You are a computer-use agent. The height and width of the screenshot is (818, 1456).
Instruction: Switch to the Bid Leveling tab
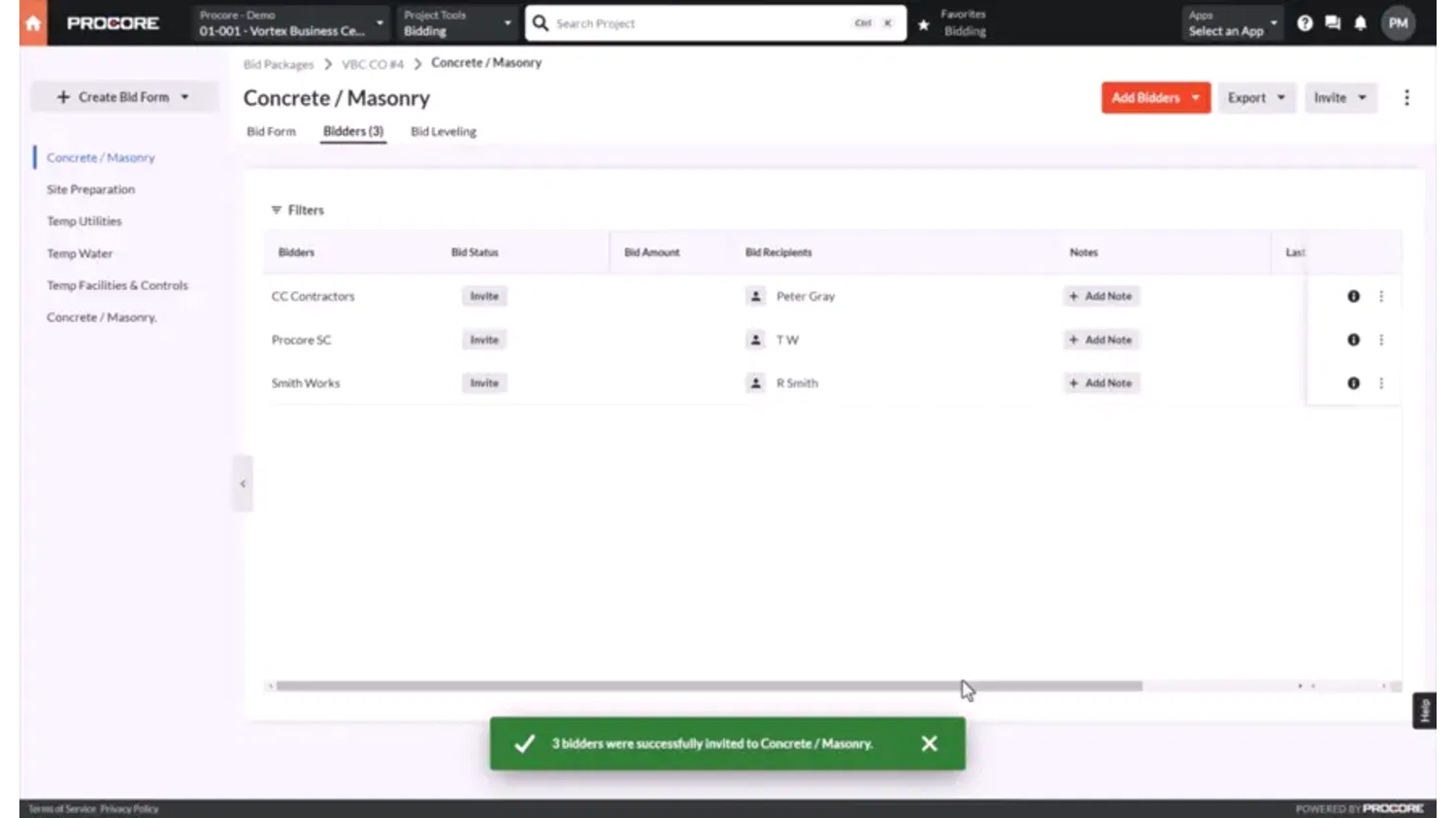[x=444, y=131]
